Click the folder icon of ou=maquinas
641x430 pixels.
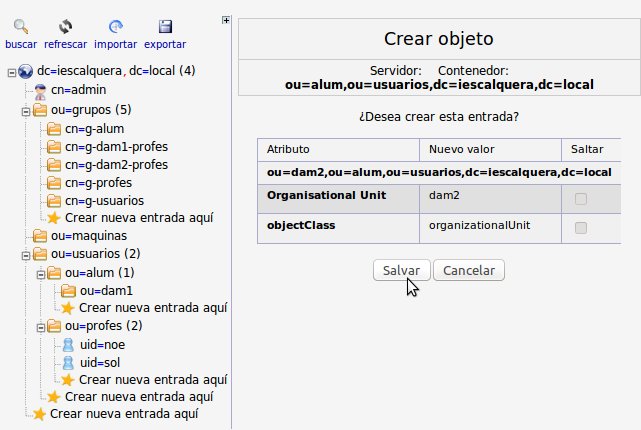(x=40, y=236)
